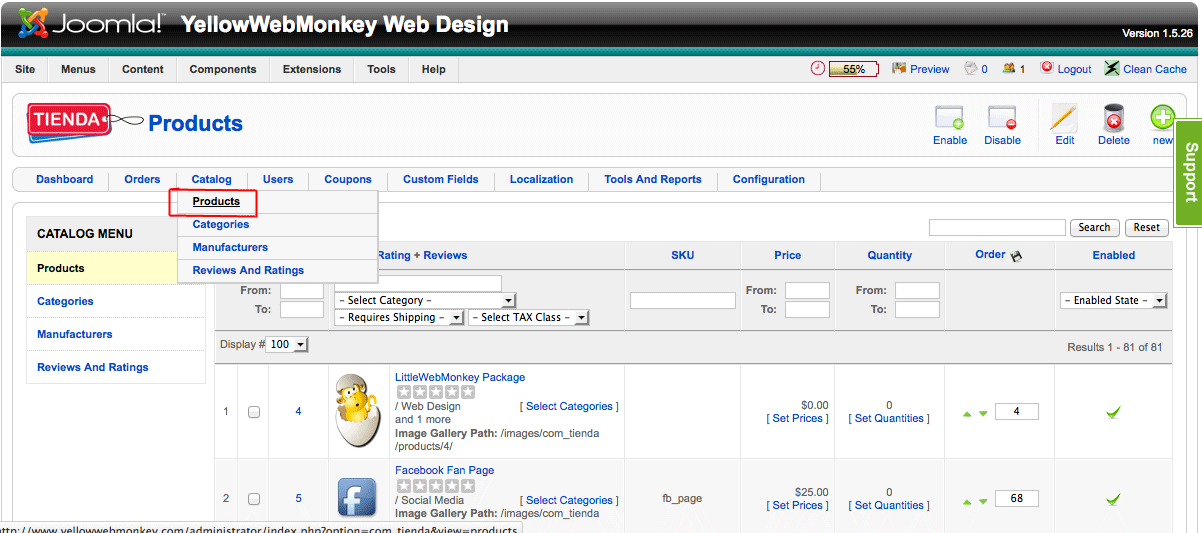Open the Display # count dropdown

point(288,344)
